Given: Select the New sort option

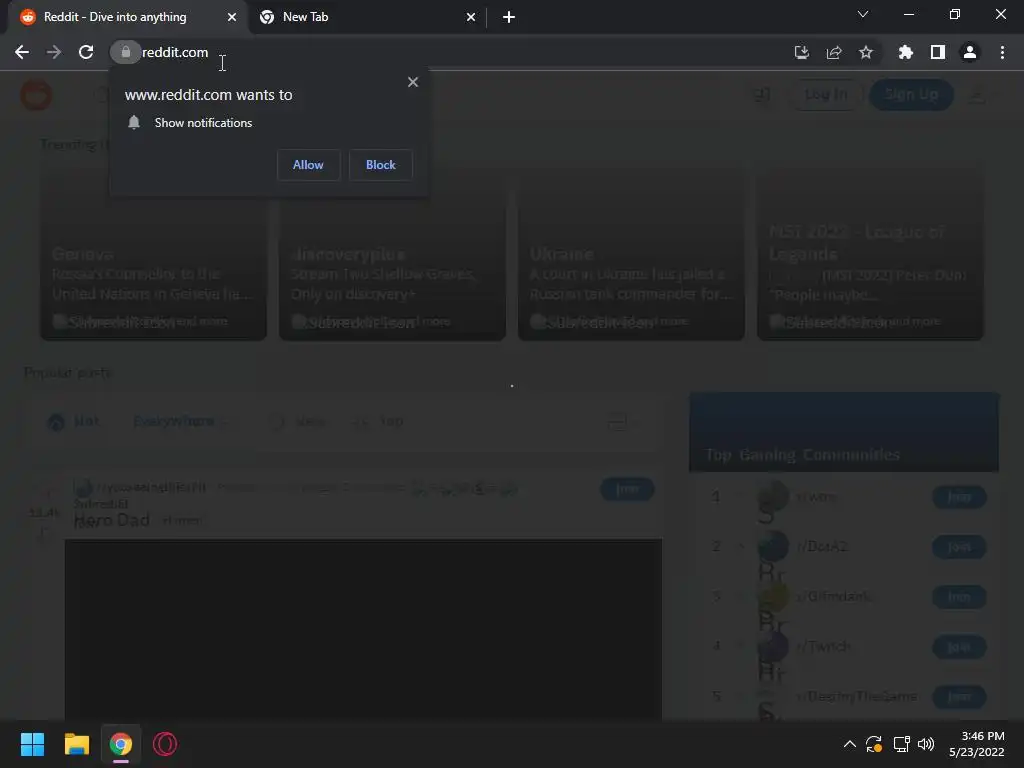Looking at the screenshot, I should (298, 422).
